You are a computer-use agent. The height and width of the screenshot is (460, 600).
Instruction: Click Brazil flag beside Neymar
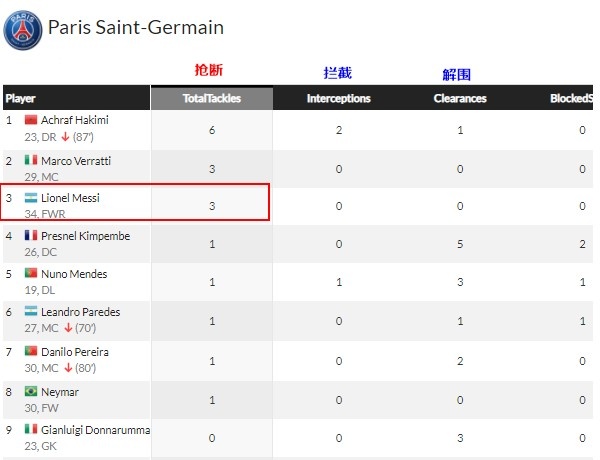coord(31,391)
